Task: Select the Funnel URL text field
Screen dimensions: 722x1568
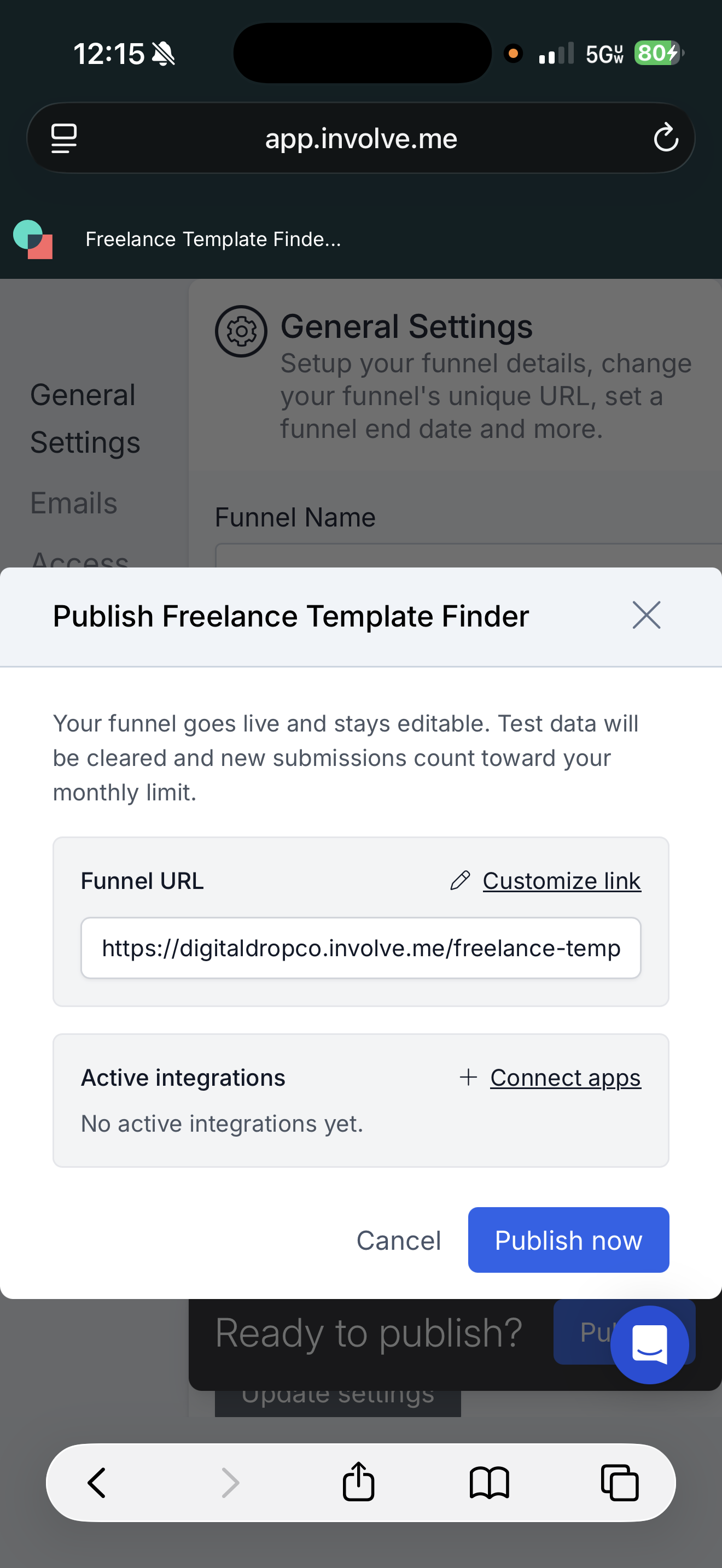Action: [360, 947]
